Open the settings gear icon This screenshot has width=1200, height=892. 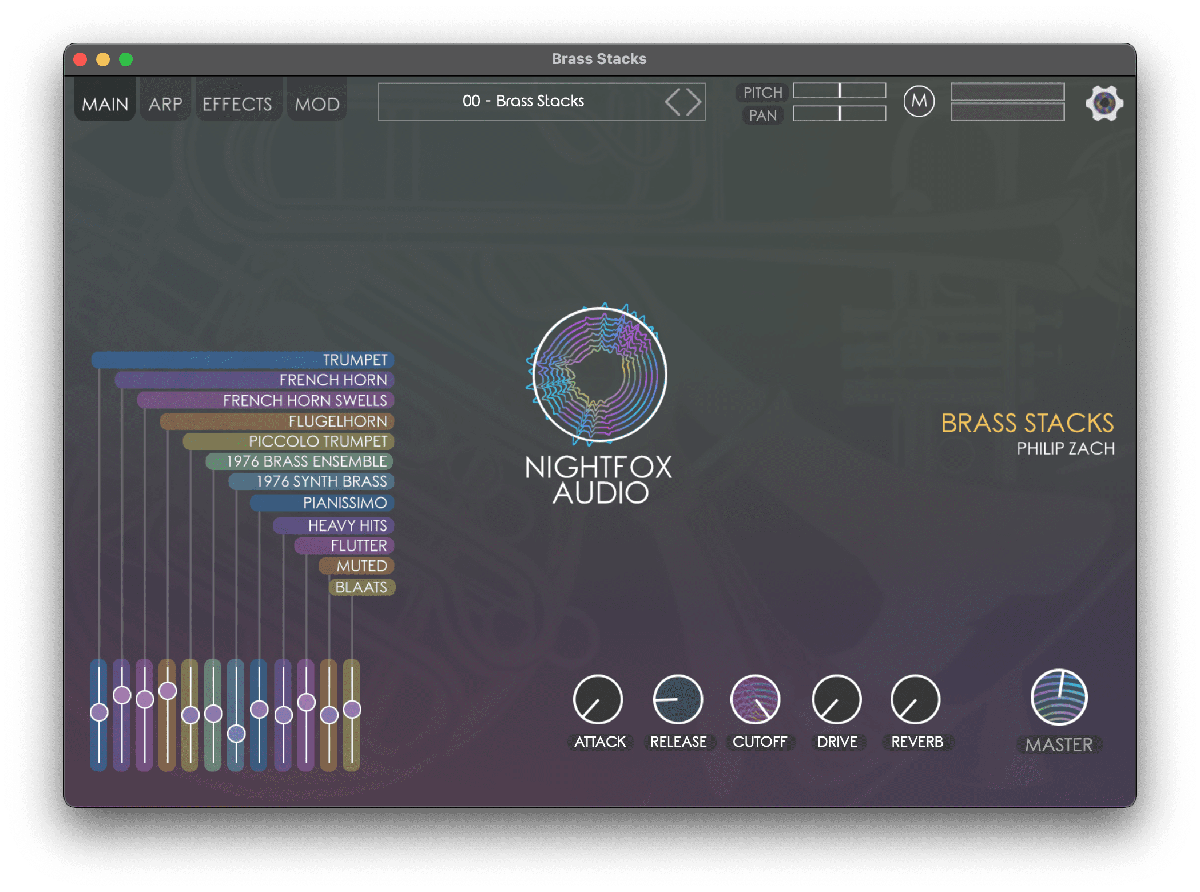(1104, 103)
